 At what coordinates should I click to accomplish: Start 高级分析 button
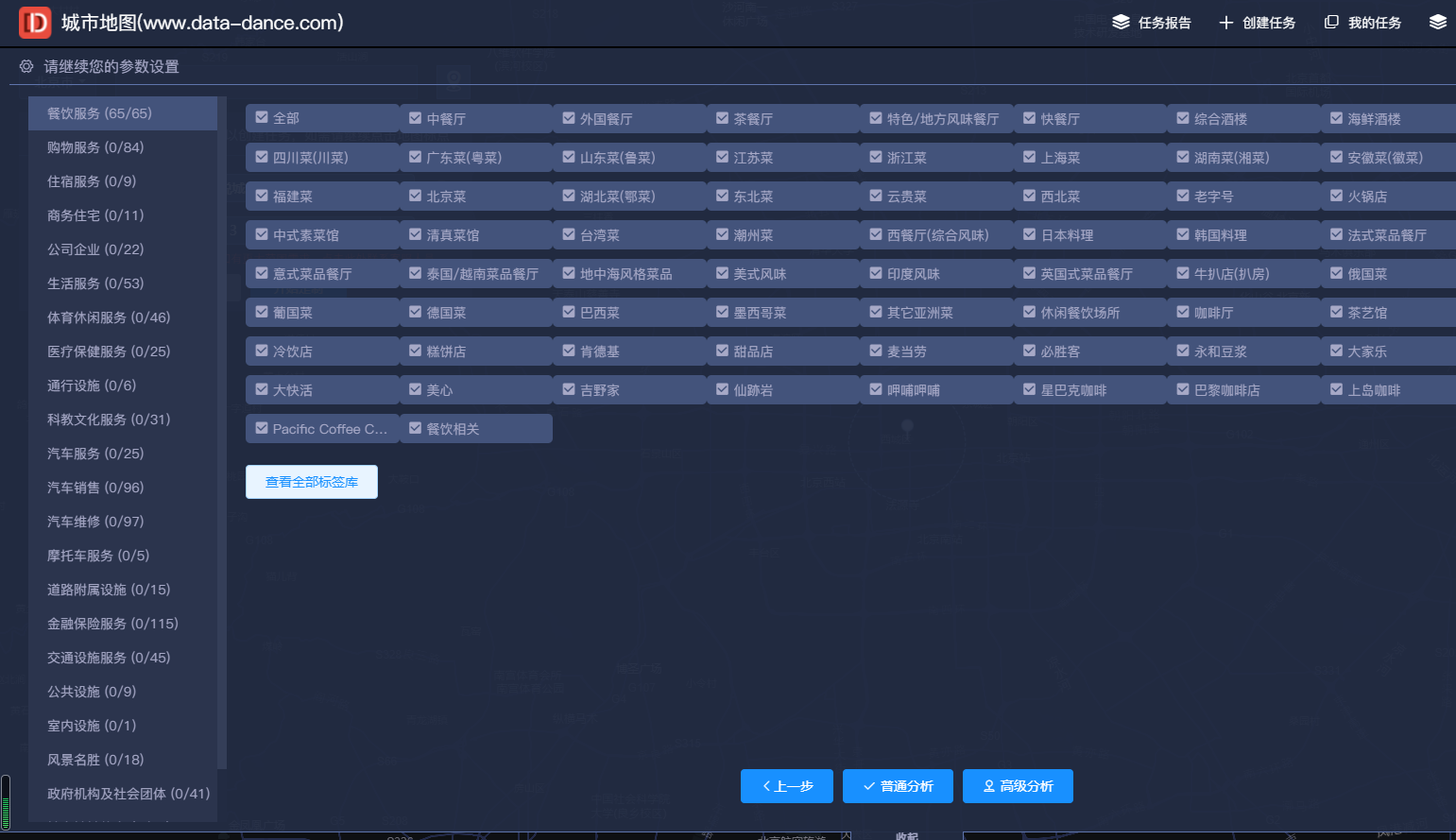coord(1018,786)
